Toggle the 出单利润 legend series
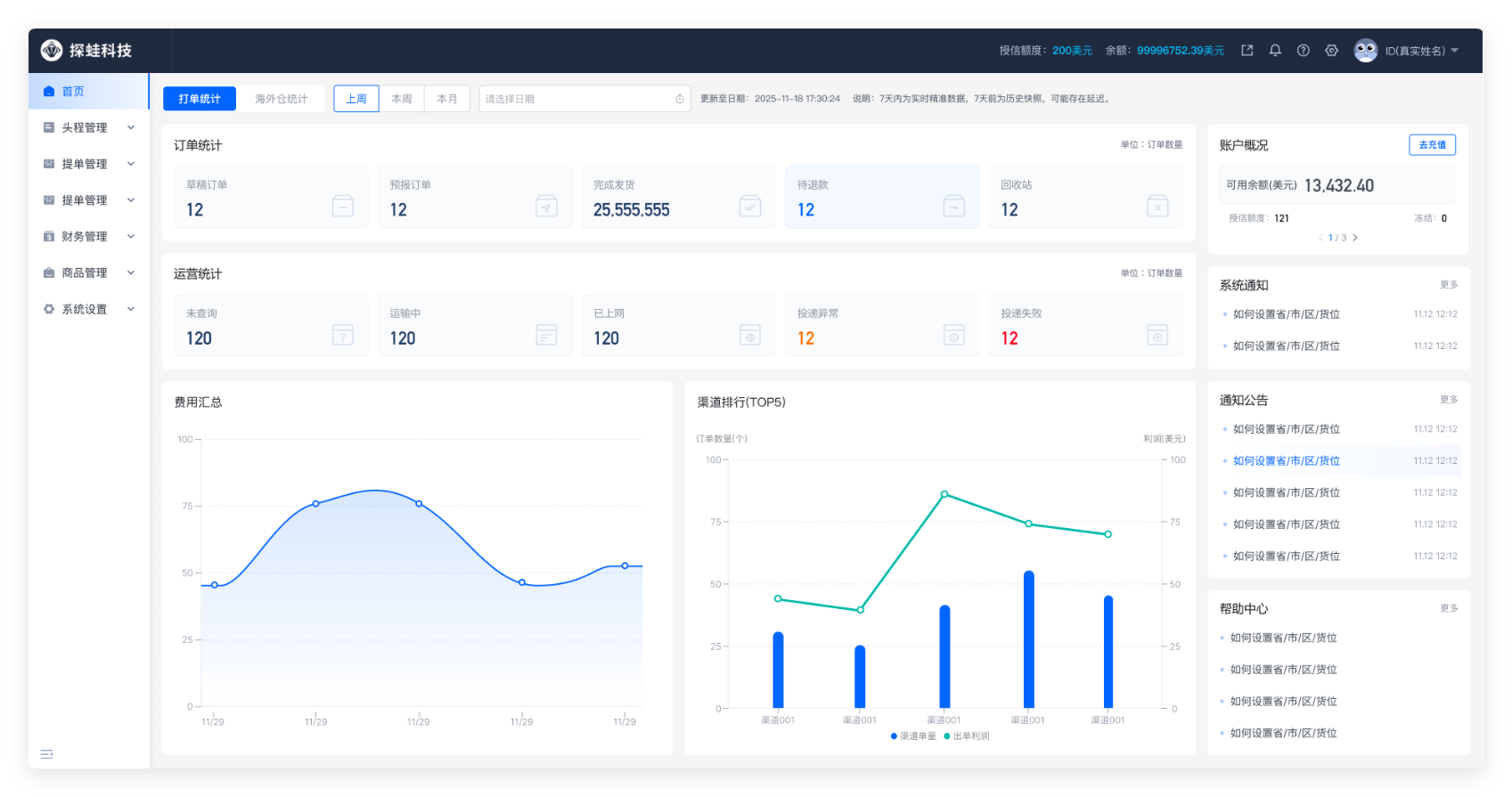The image size is (1512, 797). point(967,736)
